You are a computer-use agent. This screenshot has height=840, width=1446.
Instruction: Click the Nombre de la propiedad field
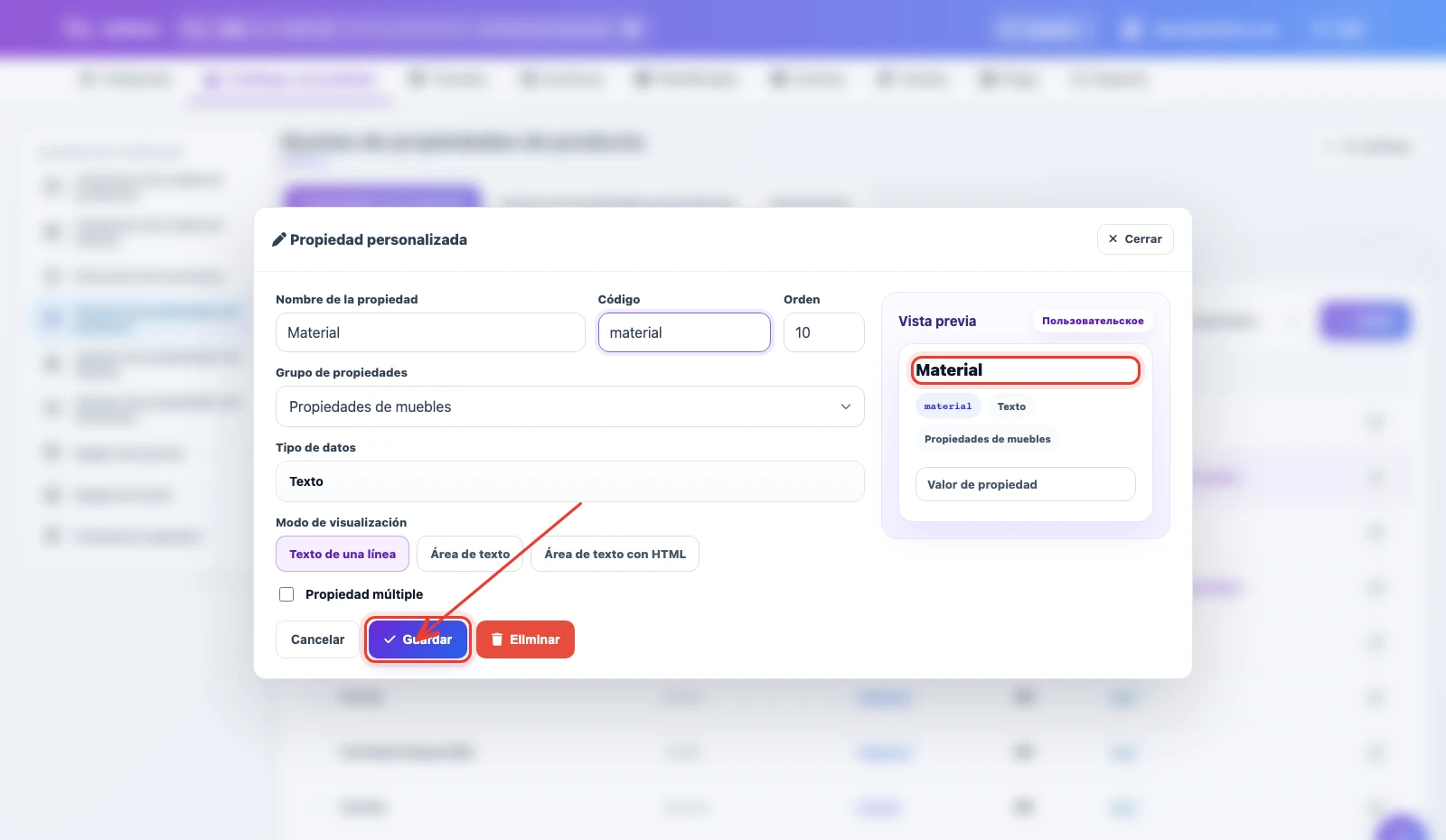(x=430, y=332)
